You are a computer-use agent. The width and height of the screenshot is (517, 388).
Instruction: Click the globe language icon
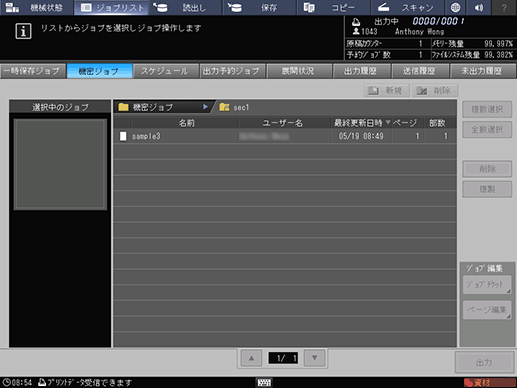point(455,7)
